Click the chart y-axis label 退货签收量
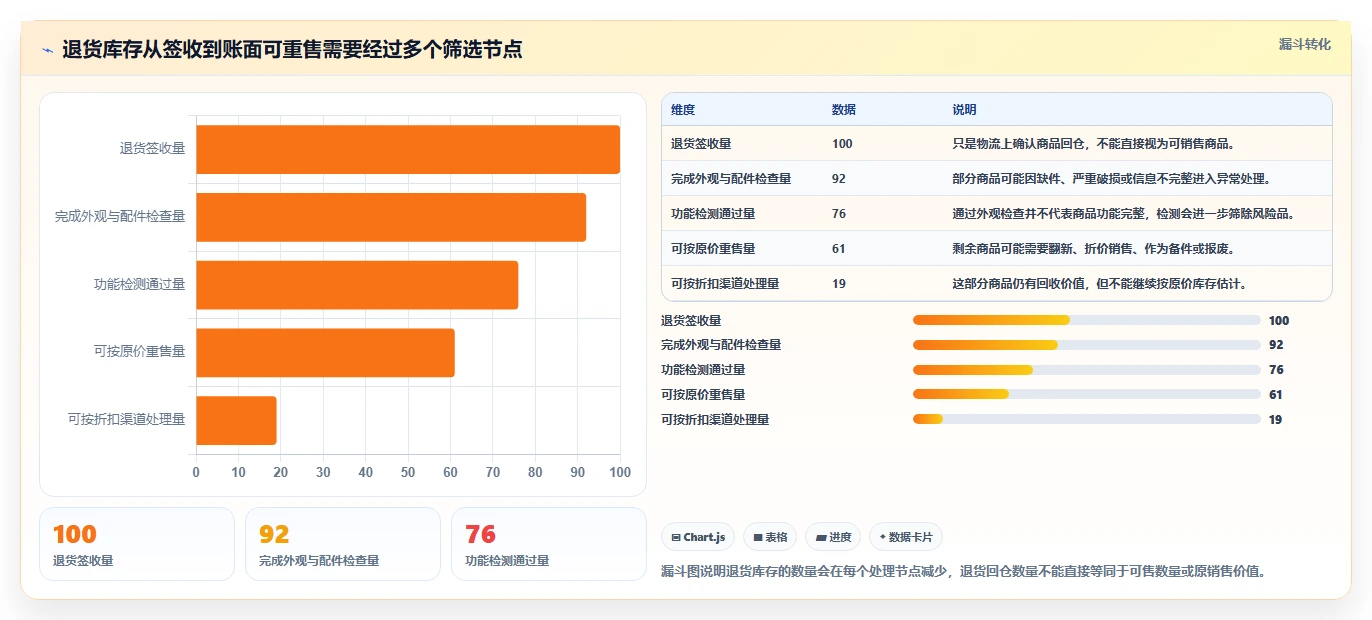The image size is (1372, 620). pyautogui.click(x=152, y=149)
